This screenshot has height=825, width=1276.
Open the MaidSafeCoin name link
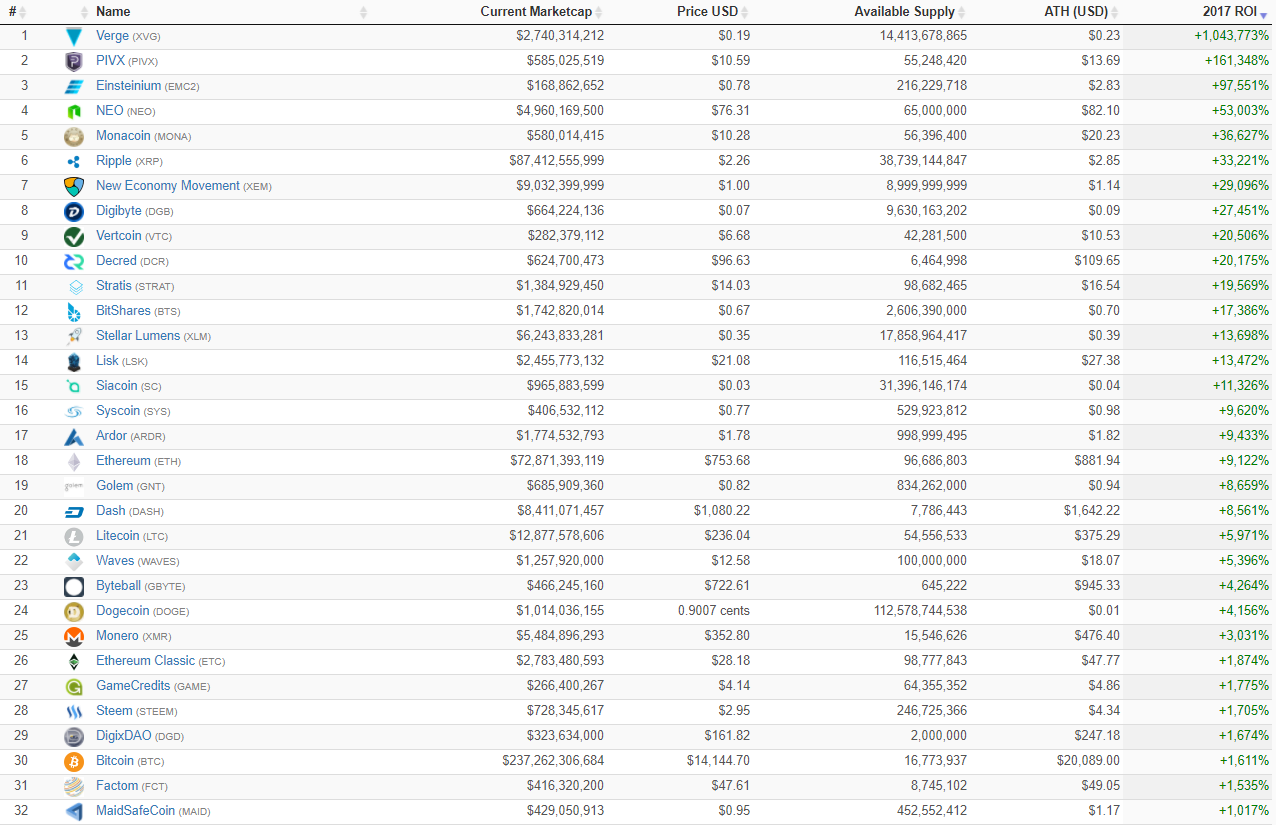(135, 811)
